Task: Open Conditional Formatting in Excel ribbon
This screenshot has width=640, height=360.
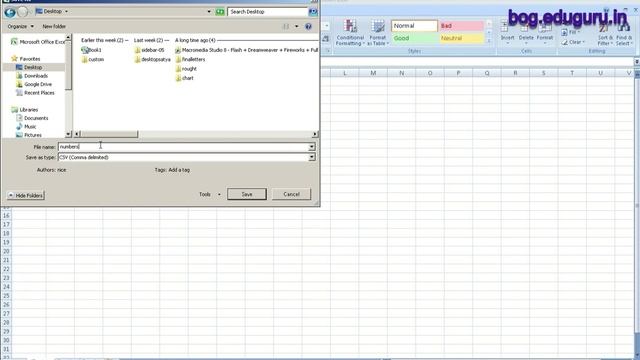Action: click(x=350, y=33)
